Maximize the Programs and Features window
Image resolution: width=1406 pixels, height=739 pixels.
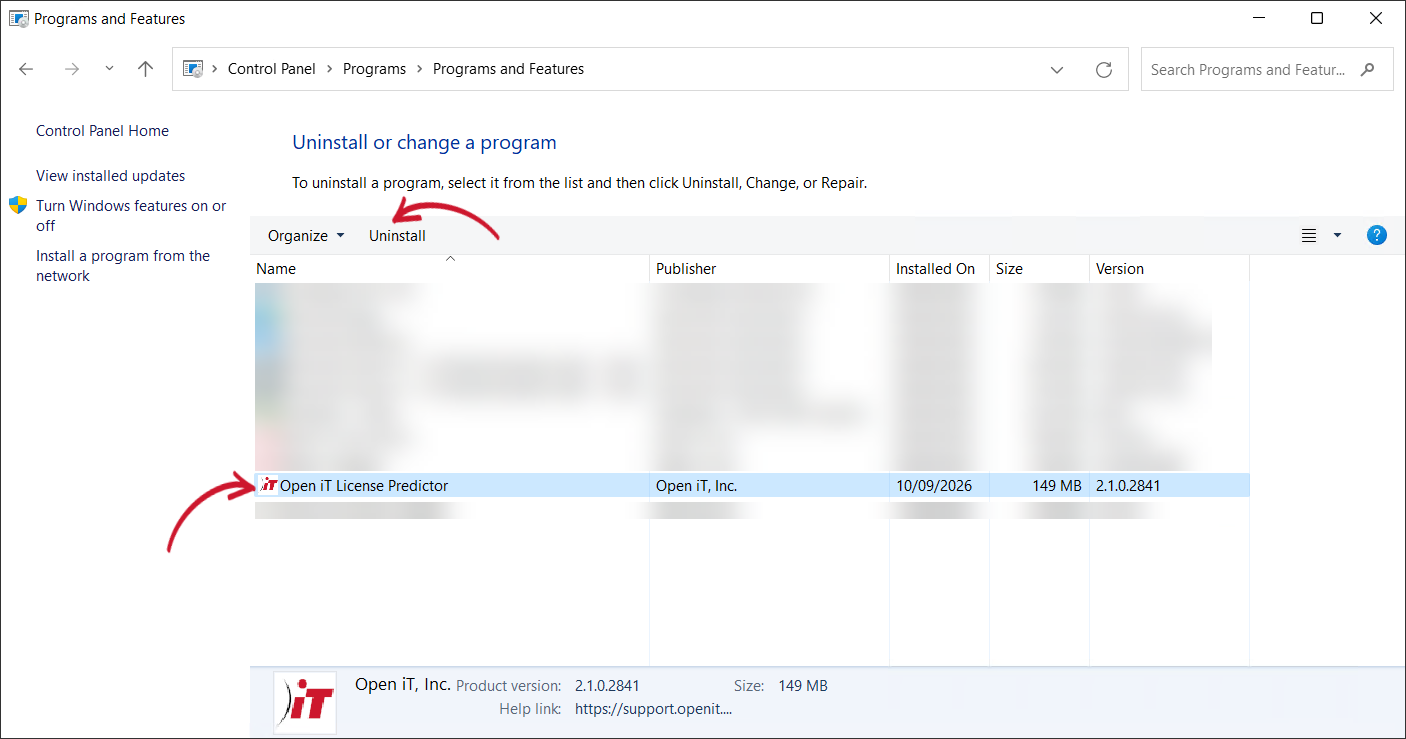pyautogui.click(x=1317, y=18)
